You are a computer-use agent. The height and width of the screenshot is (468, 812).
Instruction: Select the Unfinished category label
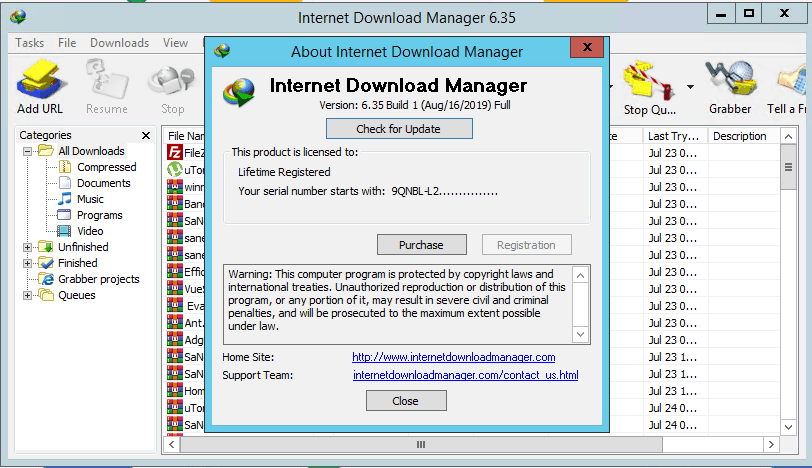tap(83, 247)
